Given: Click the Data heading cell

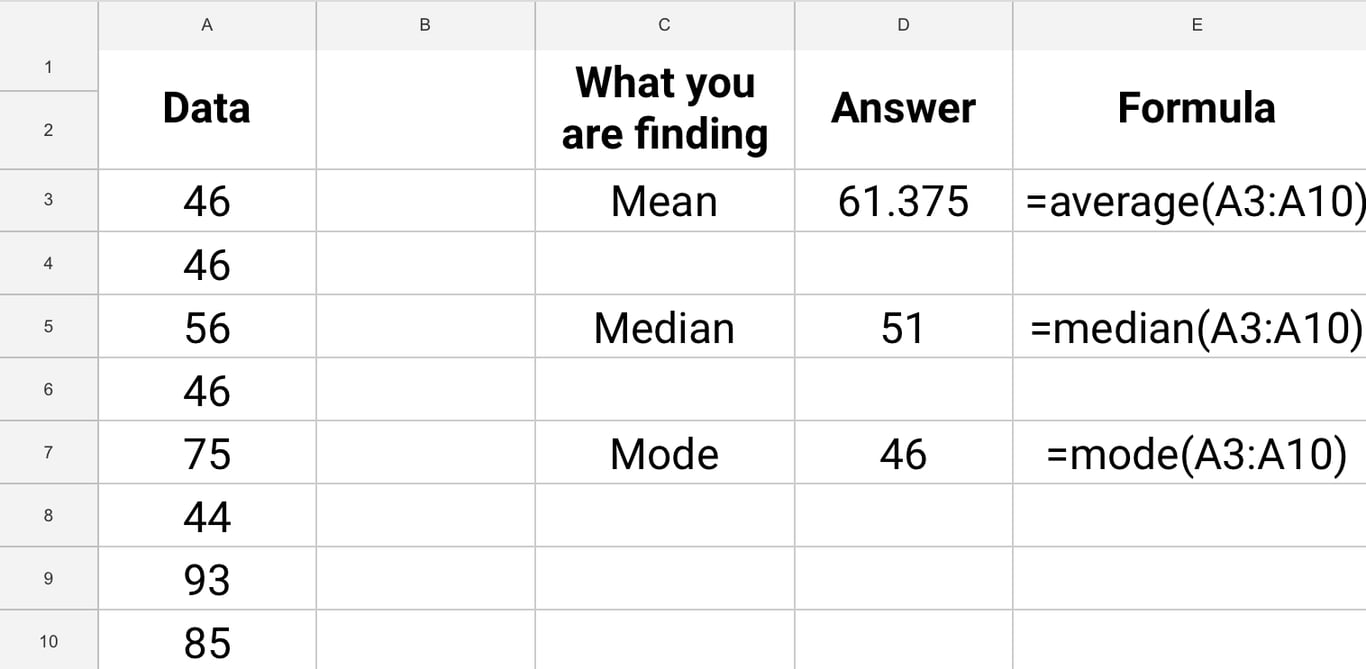Looking at the screenshot, I should pos(207,109).
